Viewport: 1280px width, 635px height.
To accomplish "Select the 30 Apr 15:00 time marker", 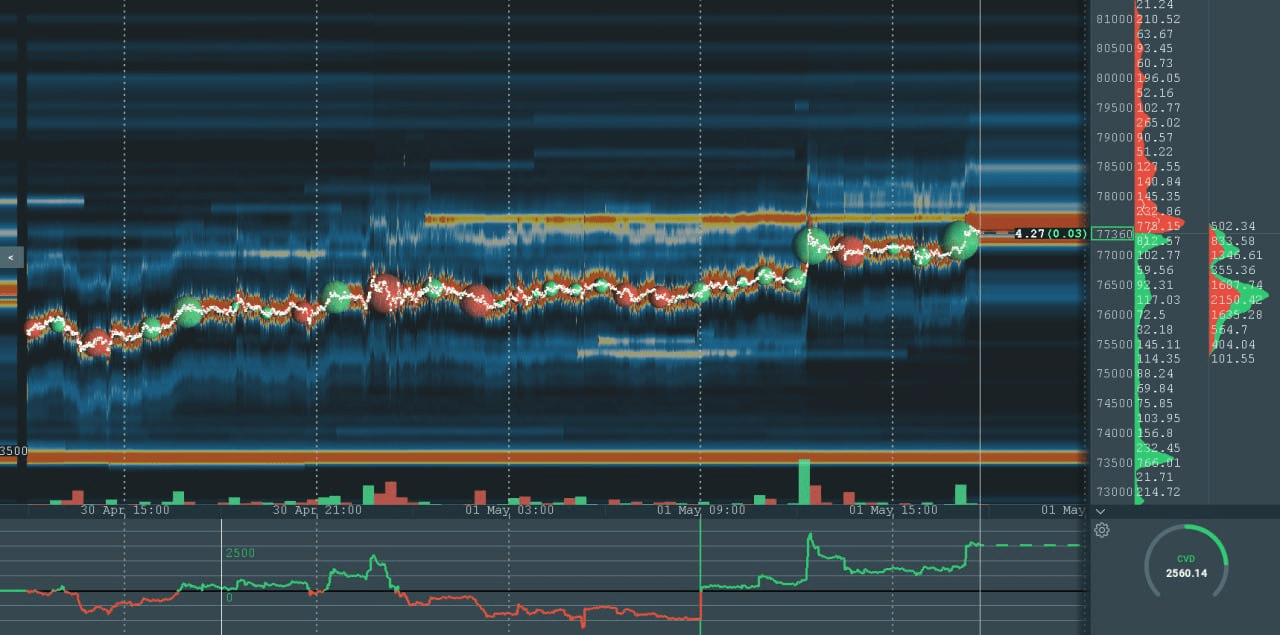I will pos(125,510).
